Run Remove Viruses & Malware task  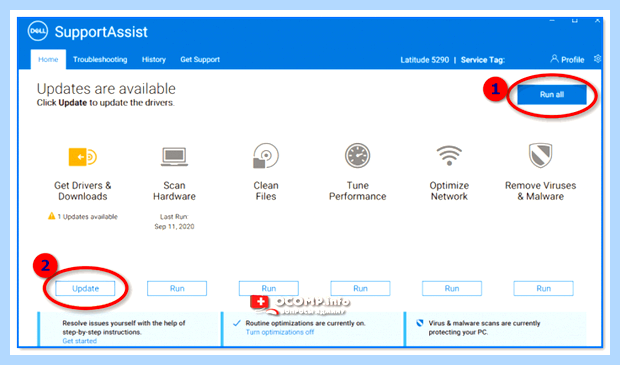click(x=543, y=288)
